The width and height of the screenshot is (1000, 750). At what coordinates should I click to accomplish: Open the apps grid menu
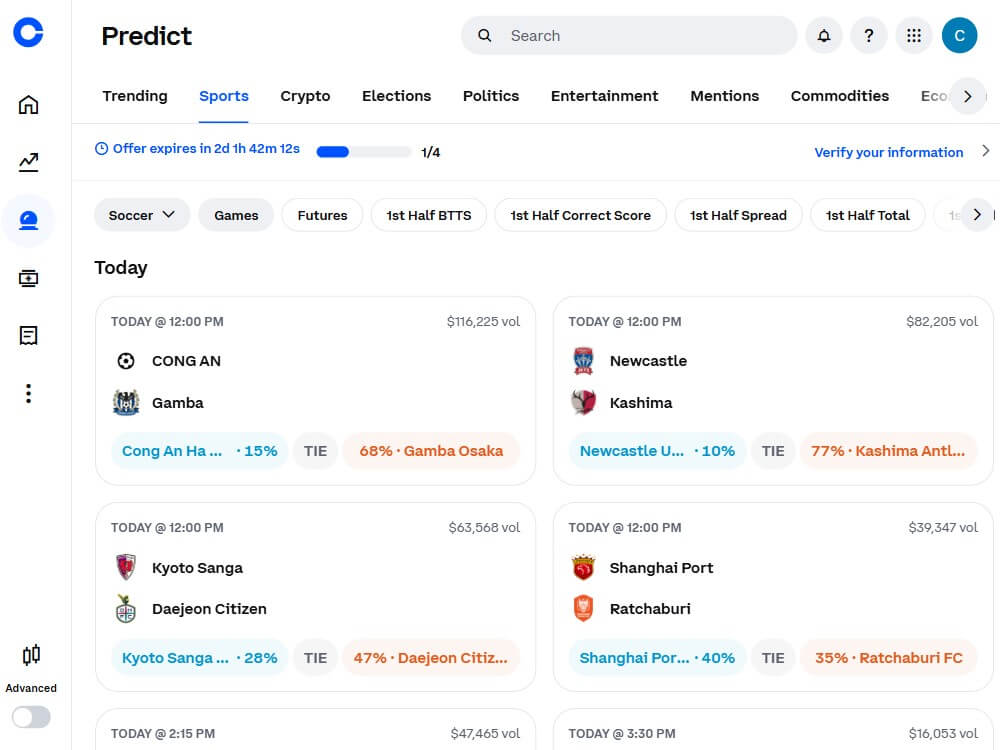coord(914,36)
